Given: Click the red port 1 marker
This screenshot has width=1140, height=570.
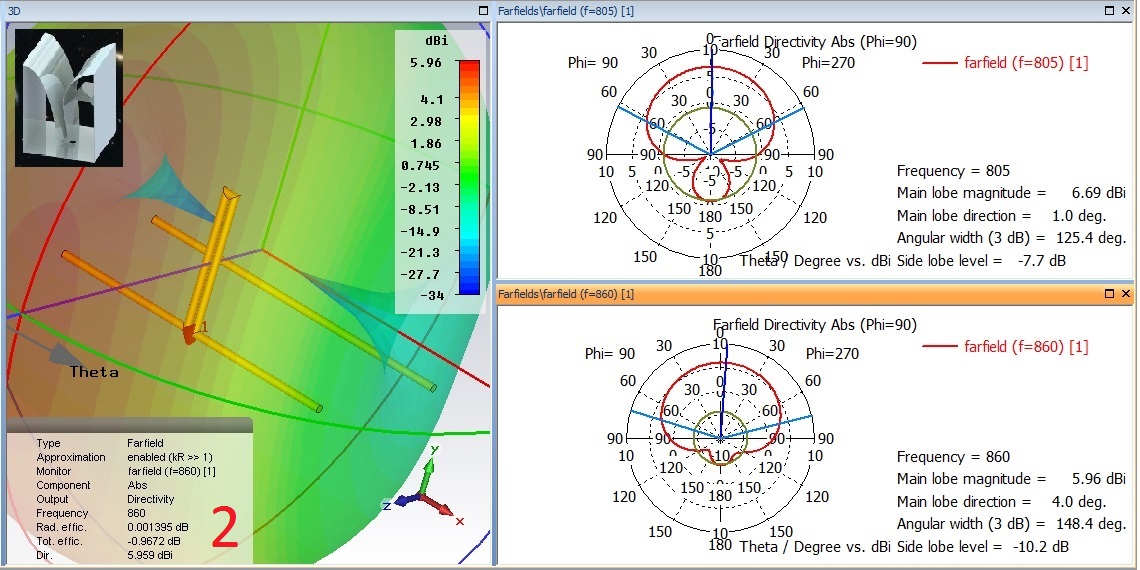Looking at the screenshot, I should [x=189, y=333].
